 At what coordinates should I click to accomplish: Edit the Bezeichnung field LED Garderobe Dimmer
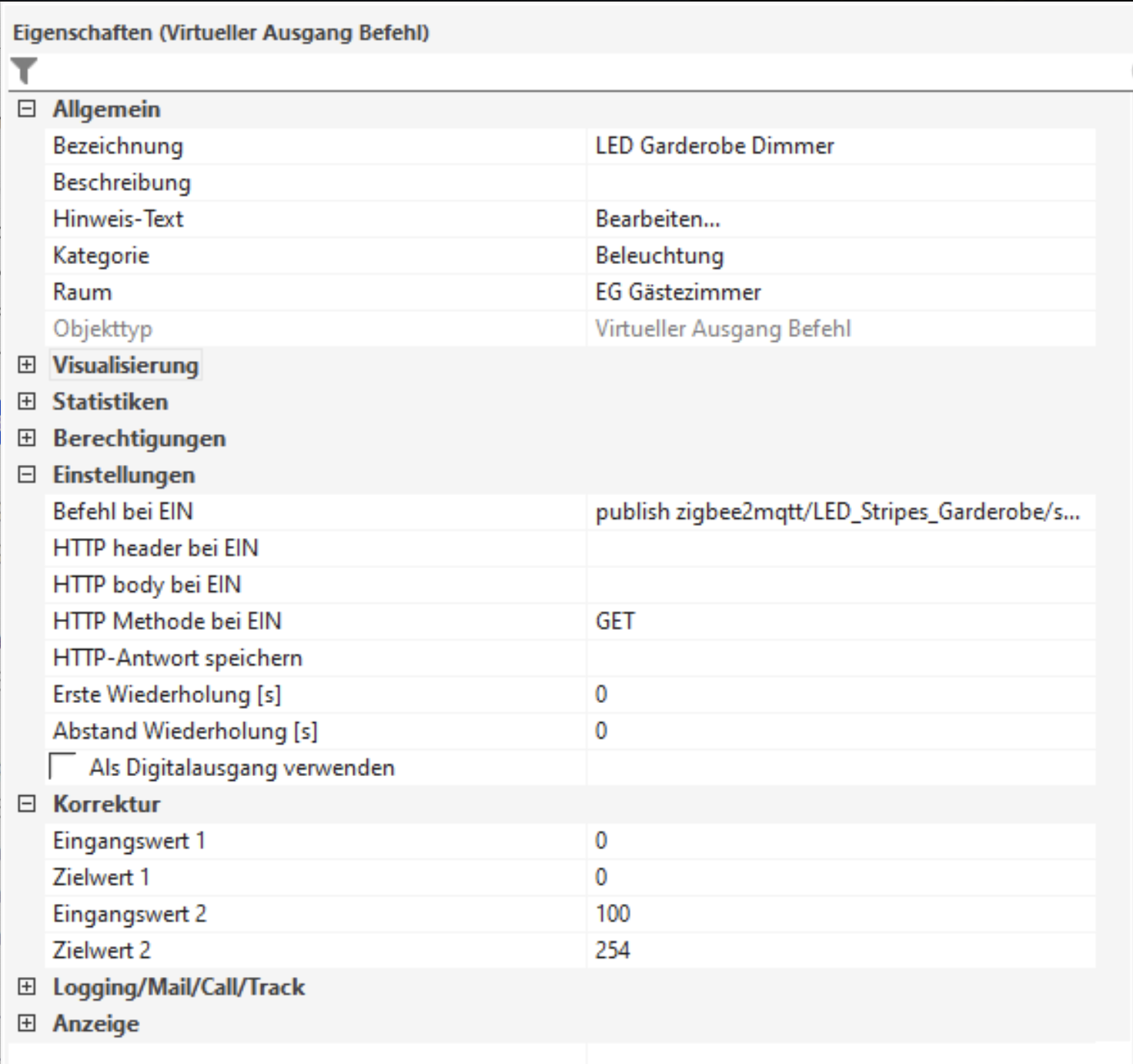[x=839, y=146]
